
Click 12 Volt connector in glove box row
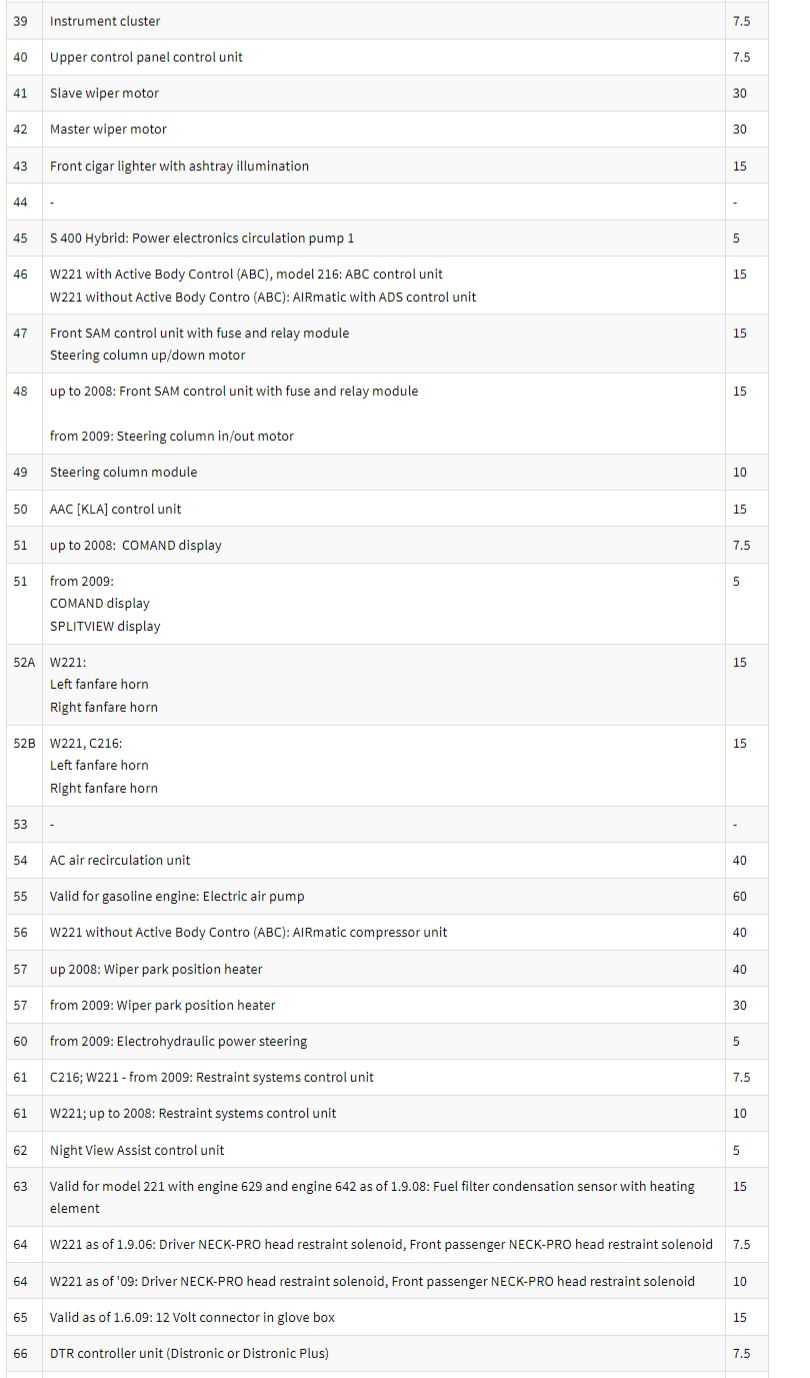(387, 1318)
